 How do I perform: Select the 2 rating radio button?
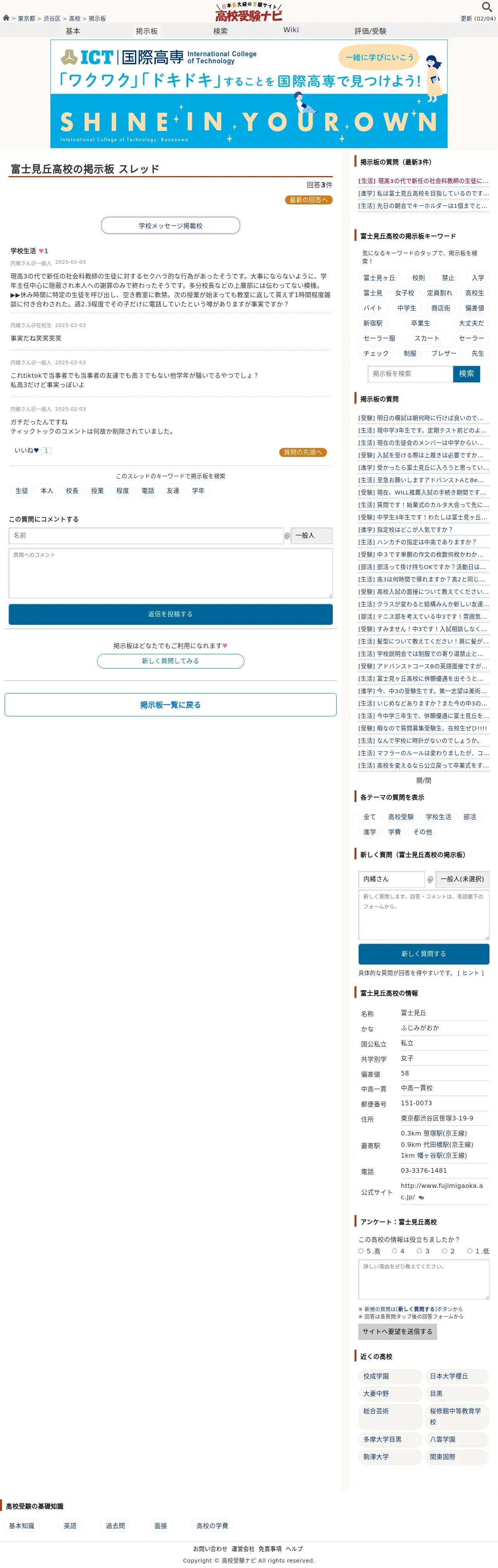pos(444,1251)
